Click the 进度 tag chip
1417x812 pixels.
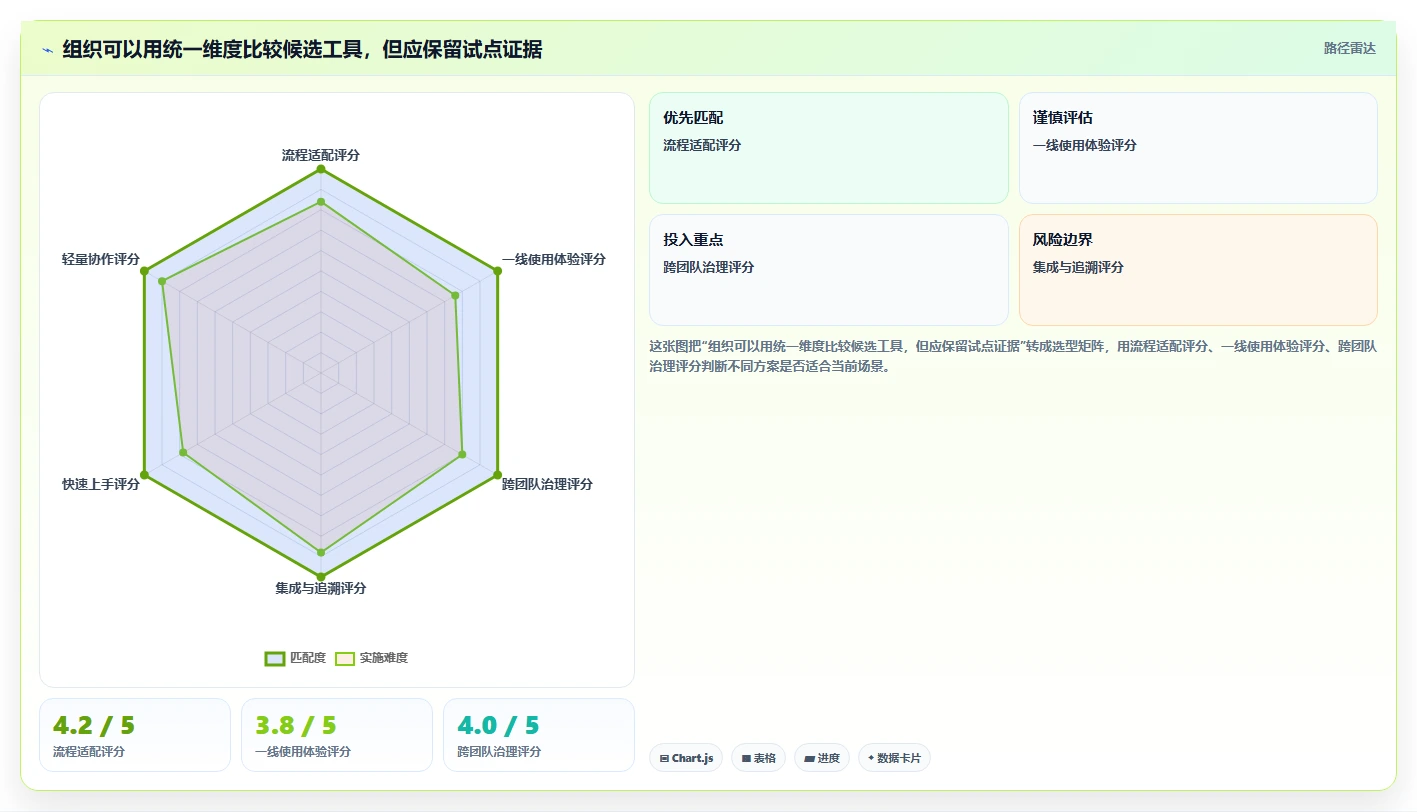[822, 758]
